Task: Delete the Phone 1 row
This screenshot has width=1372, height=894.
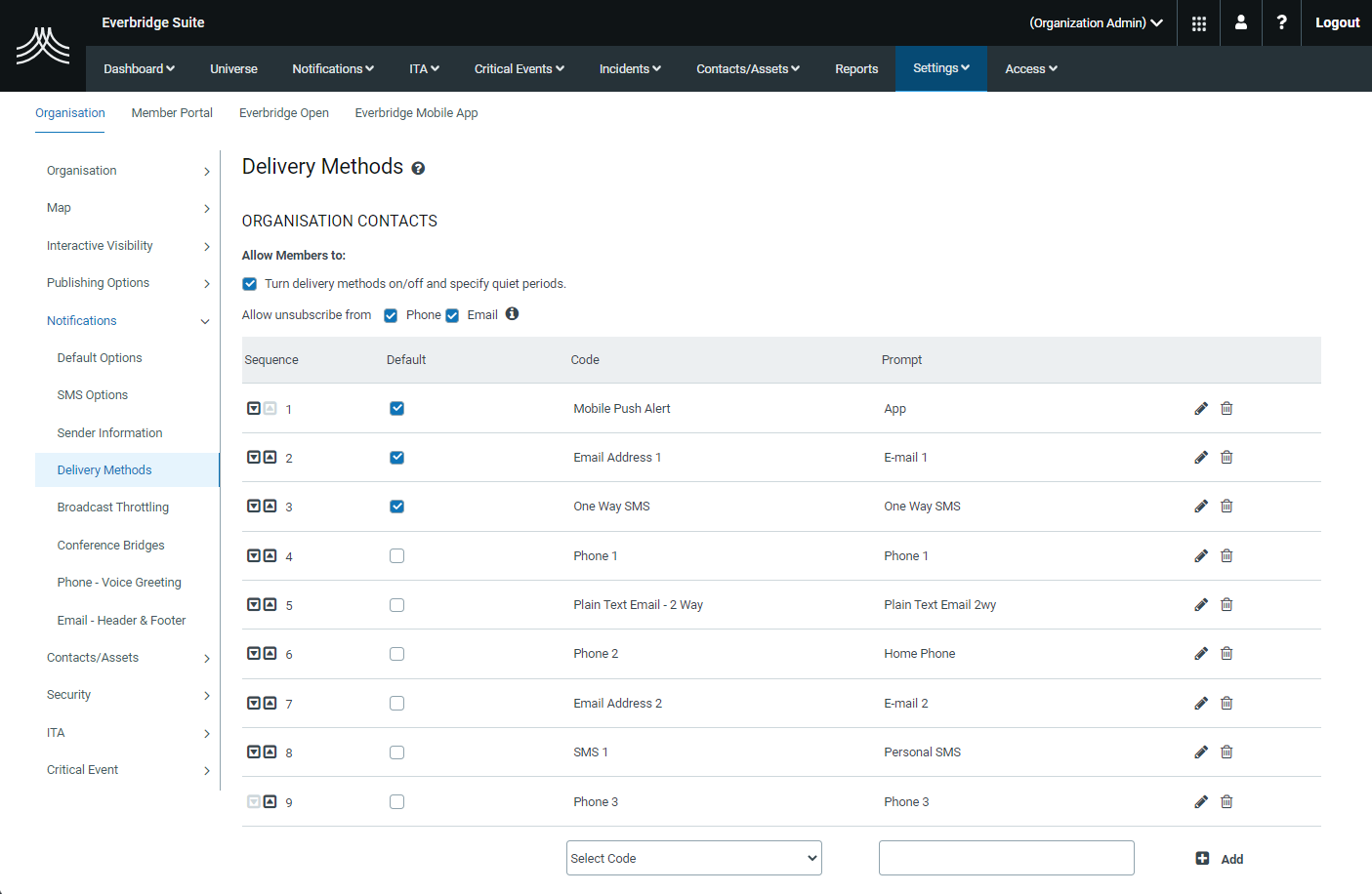Action: [1226, 556]
